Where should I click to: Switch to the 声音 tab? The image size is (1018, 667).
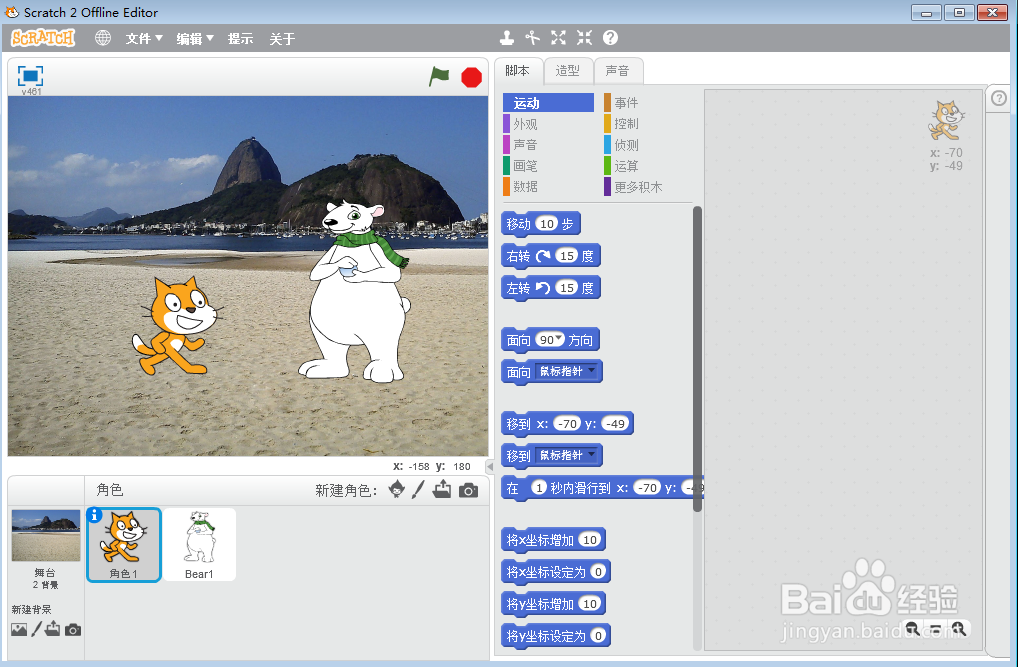tap(617, 71)
